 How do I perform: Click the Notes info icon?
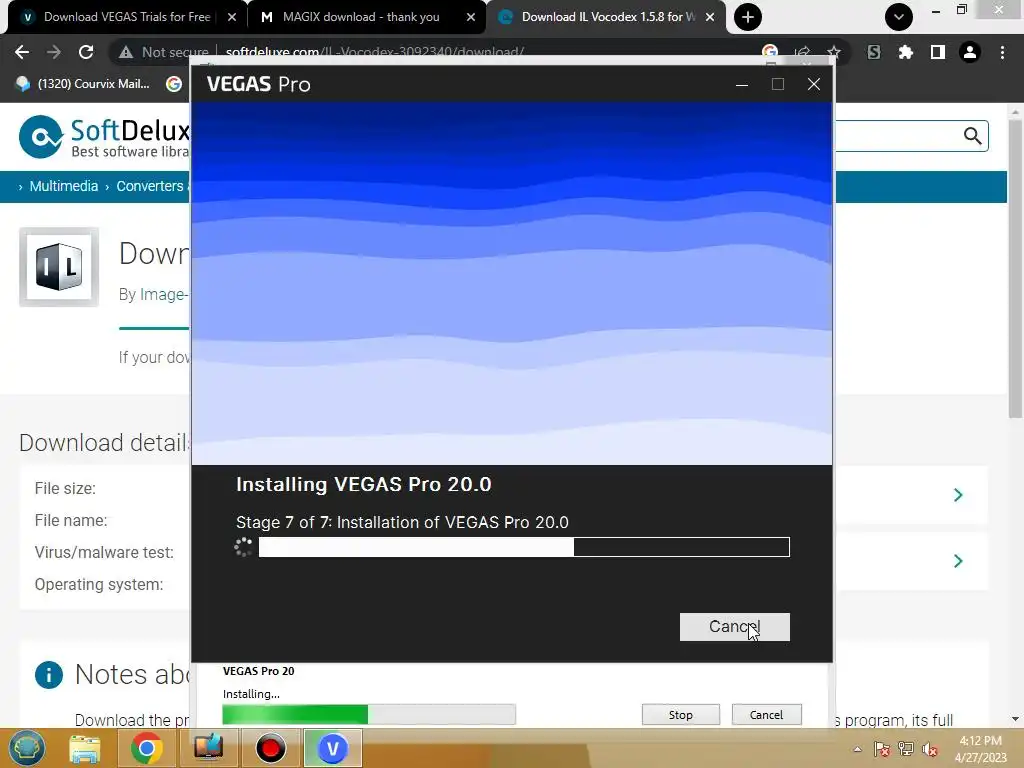(49, 675)
